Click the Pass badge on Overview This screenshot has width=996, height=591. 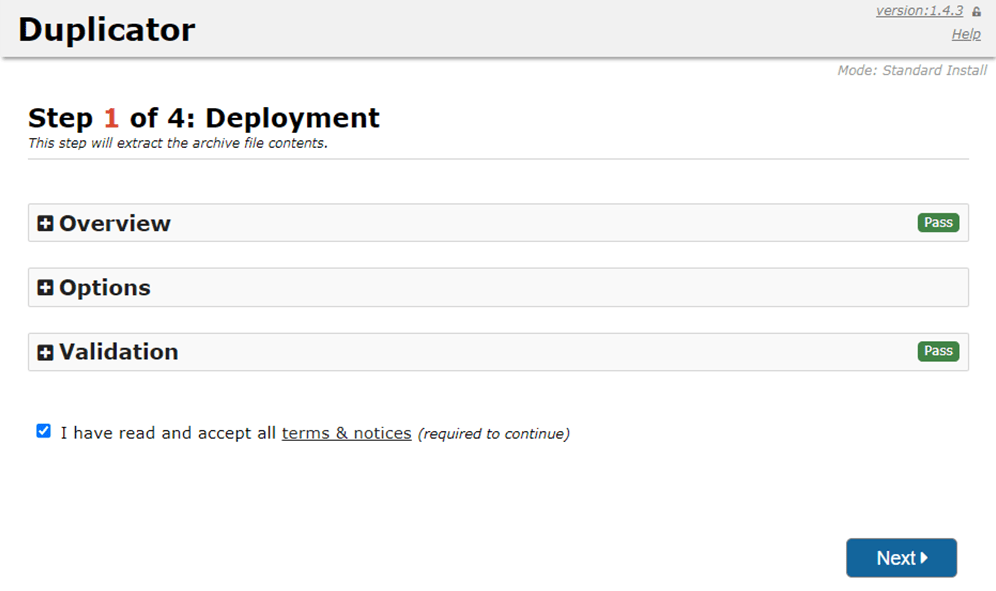[938, 222]
